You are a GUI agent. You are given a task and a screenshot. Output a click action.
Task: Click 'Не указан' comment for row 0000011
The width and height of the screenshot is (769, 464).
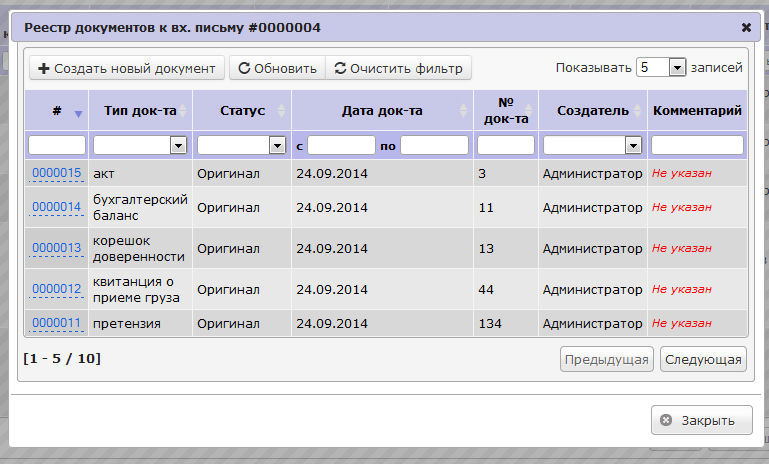(x=682, y=323)
